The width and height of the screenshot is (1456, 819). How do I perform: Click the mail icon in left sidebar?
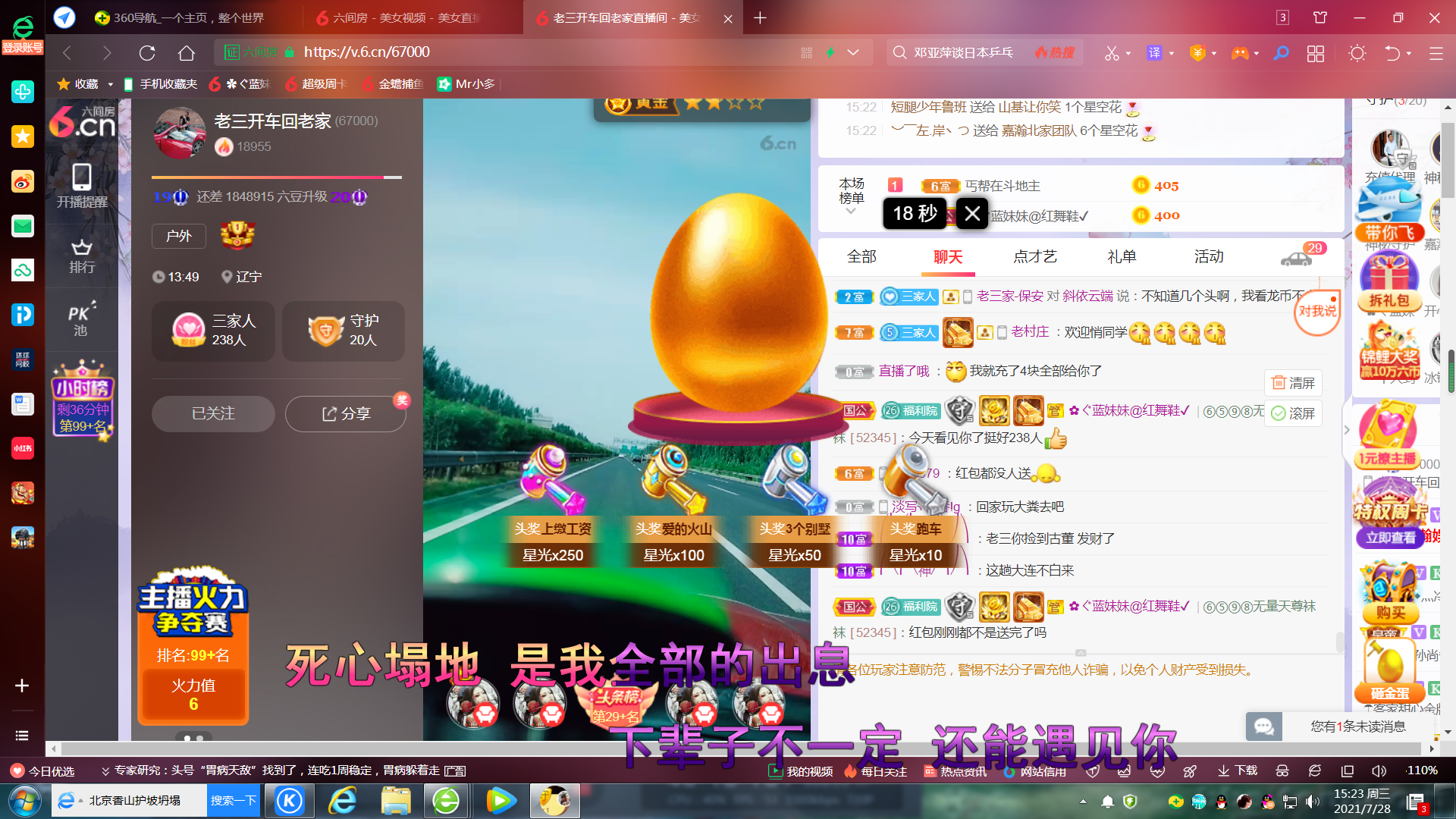(x=23, y=226)
